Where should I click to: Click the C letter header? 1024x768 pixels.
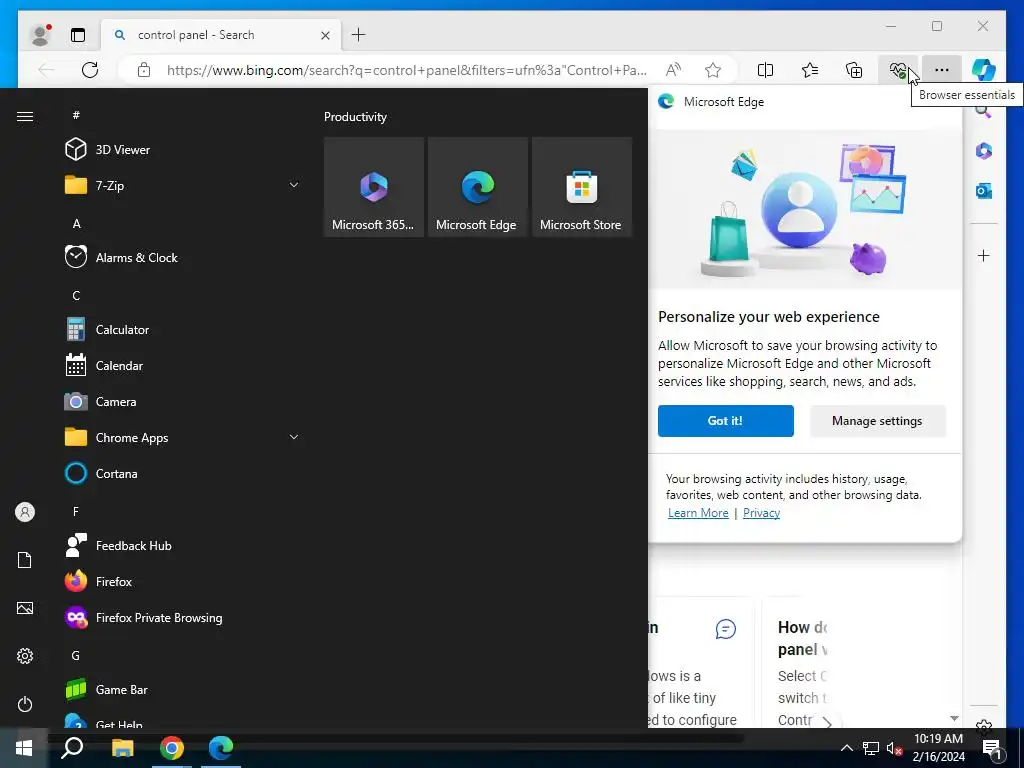[x=76, y=295]
